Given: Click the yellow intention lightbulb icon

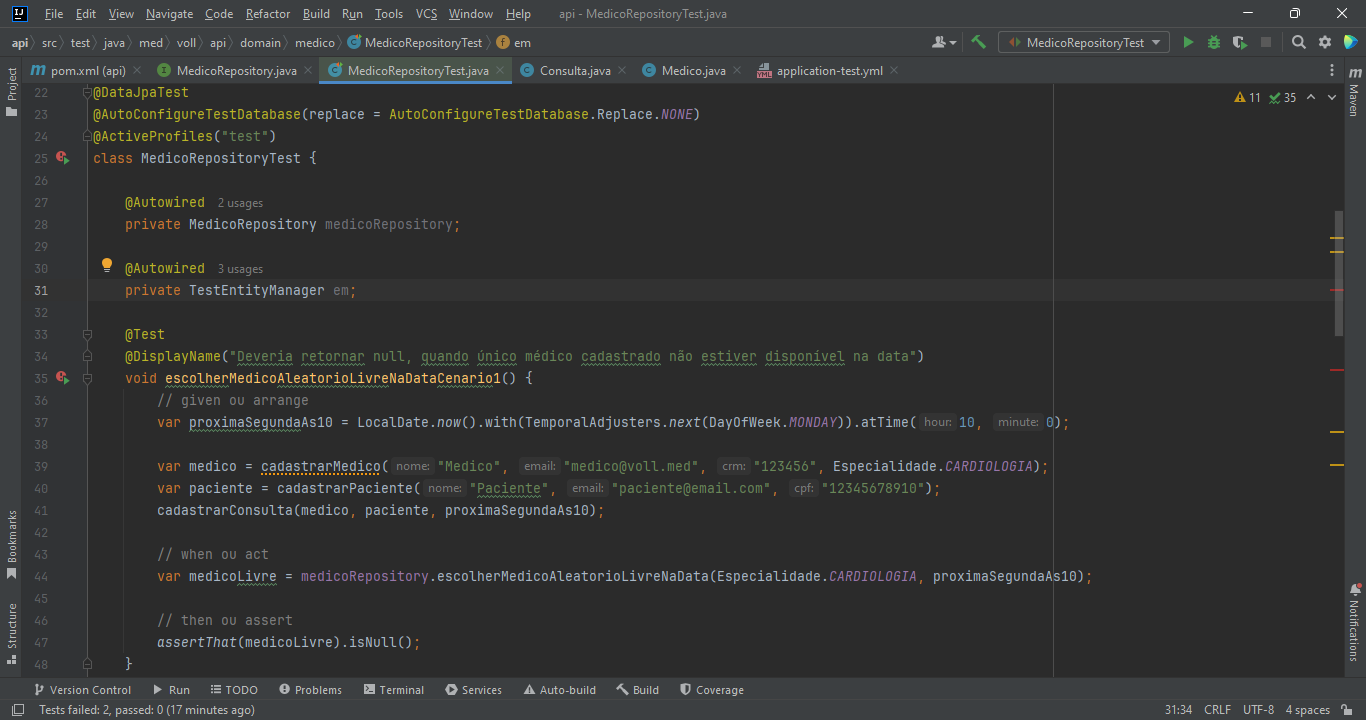Looking at the screenshot, I should (107, 266).
